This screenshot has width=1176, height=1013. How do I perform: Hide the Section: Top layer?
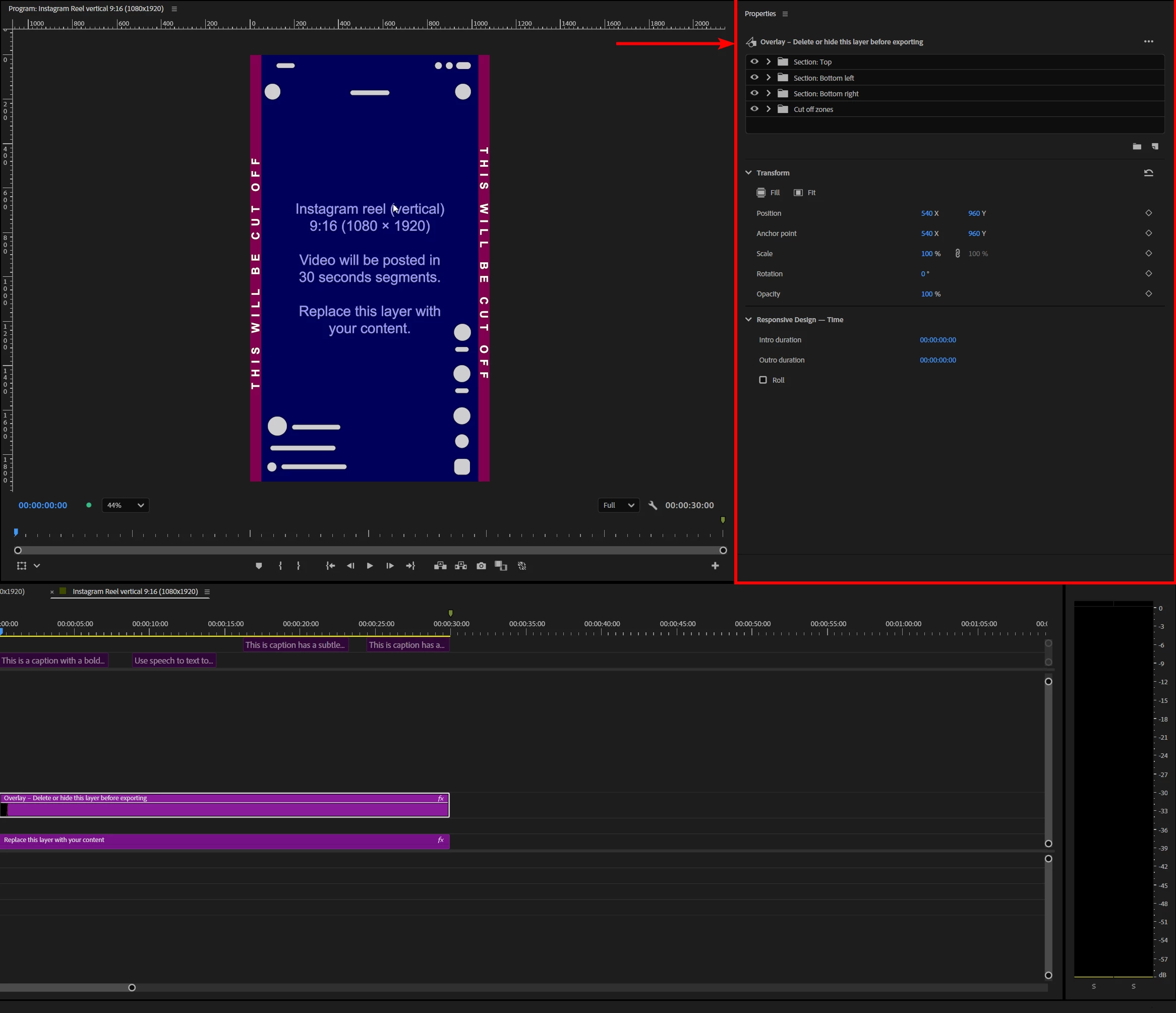tap(754, 62)
